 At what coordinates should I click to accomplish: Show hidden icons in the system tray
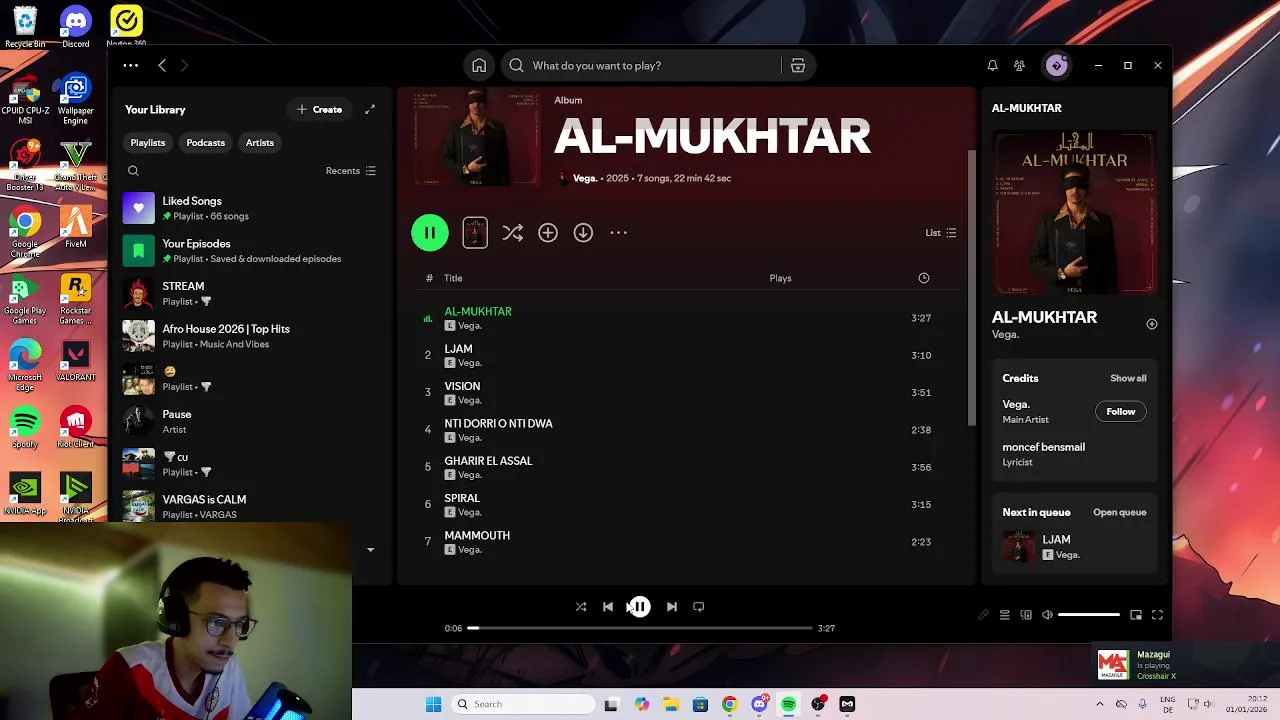(1100, 704)
